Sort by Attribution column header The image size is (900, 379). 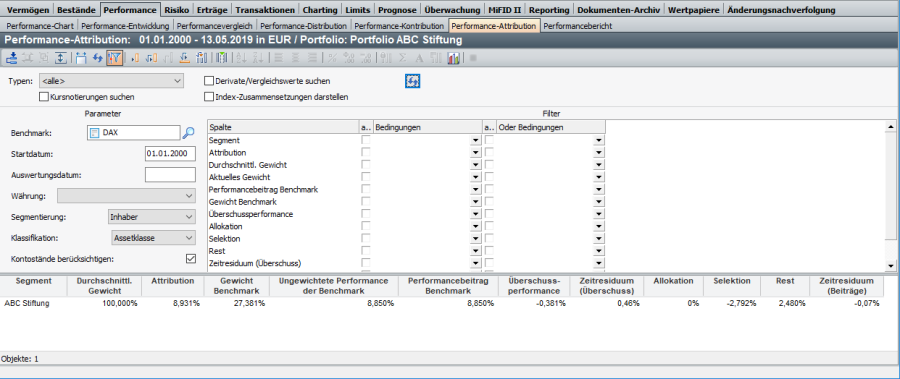pos(173,281)
